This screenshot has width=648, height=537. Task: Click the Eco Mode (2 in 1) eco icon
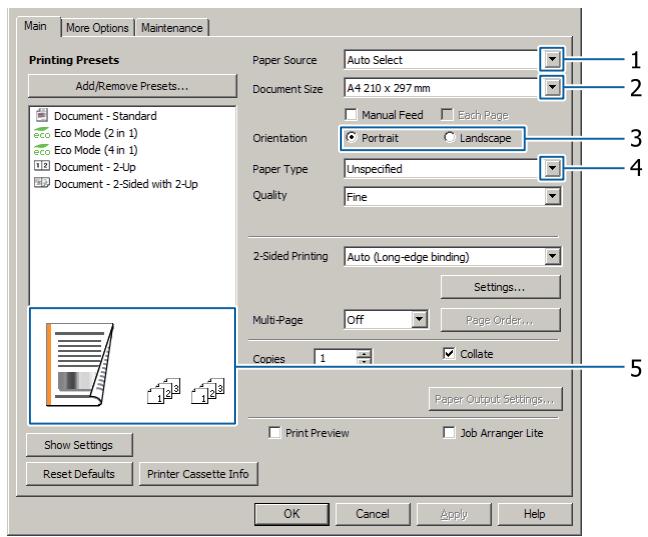pyautogui.click(x=42, y=133)
